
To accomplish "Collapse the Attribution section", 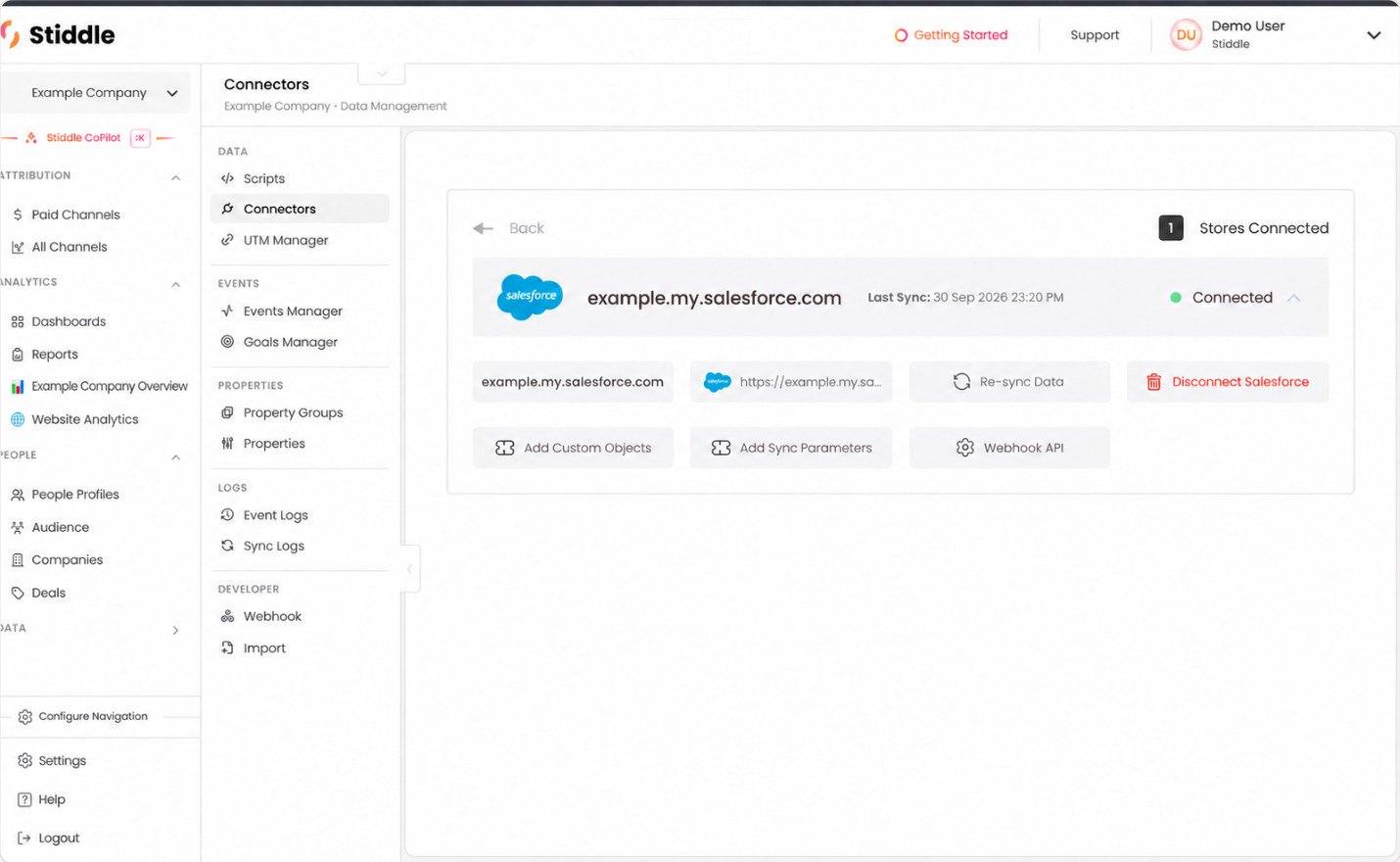I will point(176,177).
